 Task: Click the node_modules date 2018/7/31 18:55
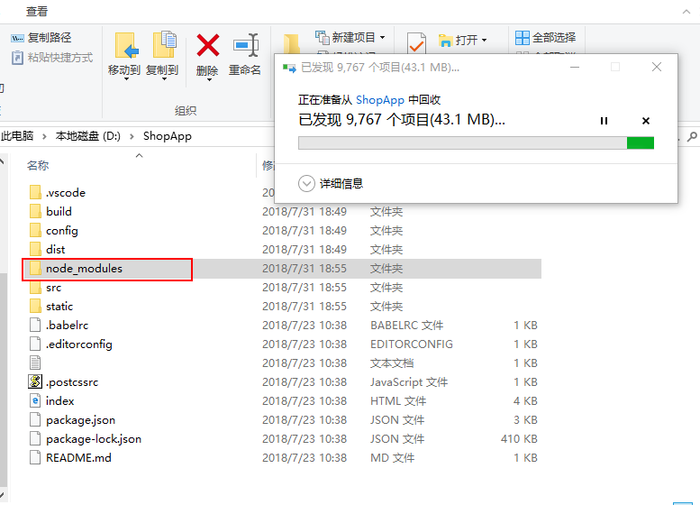pyautogui.click(x=304, y=268)
